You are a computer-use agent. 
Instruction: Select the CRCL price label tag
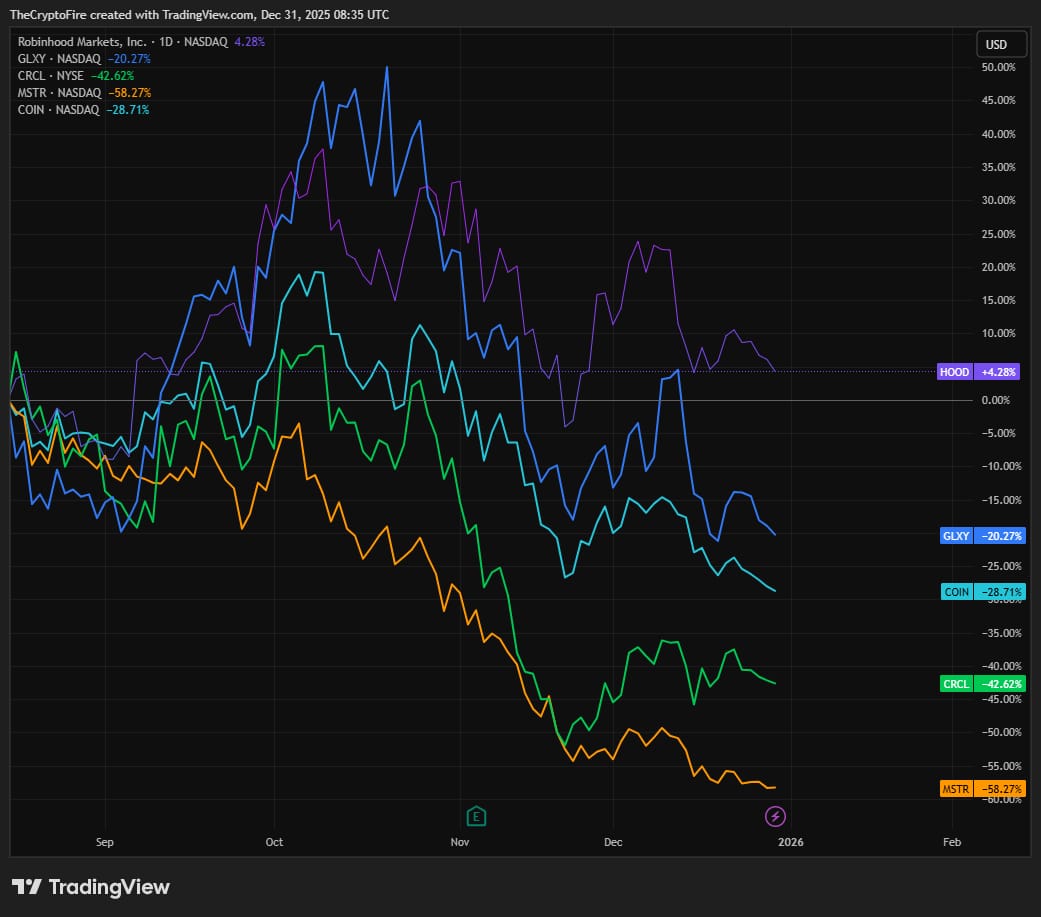click(983, 684)
